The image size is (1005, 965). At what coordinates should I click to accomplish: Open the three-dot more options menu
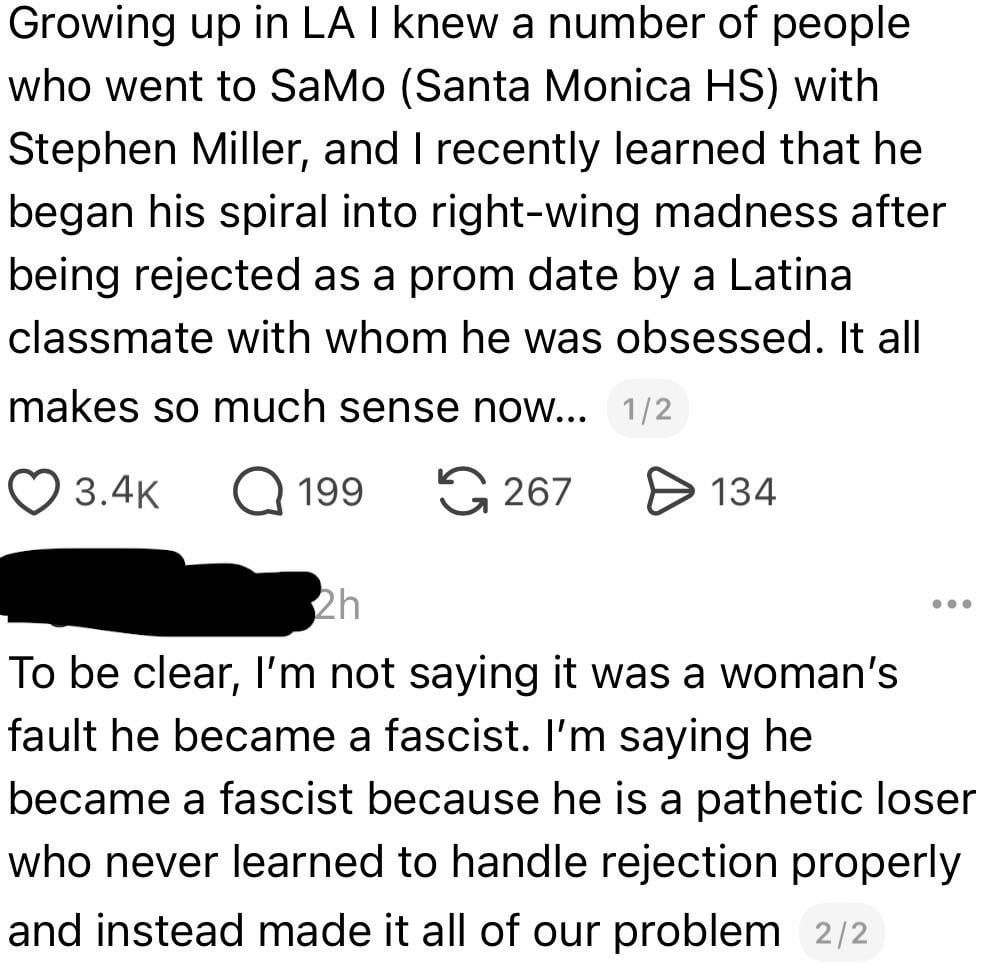(x=950, y=606)
